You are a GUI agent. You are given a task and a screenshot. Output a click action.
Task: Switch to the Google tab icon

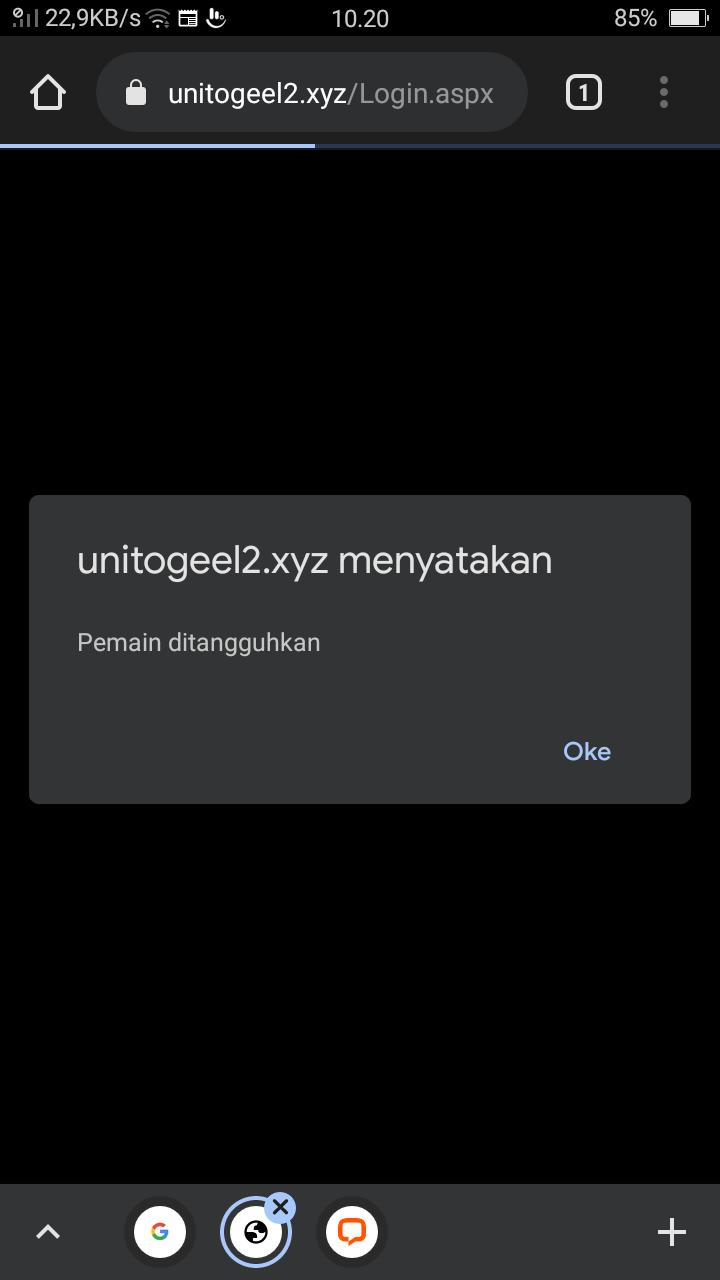[160, 1232]
